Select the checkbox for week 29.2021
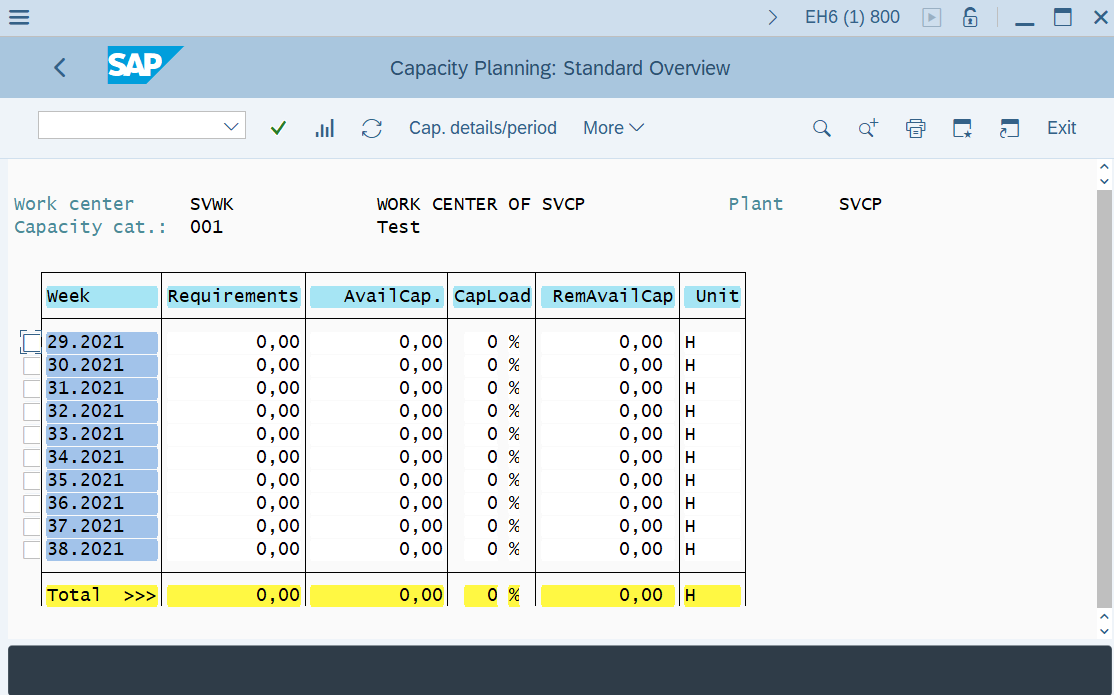1114x695 pixels. tap(30, 341)
